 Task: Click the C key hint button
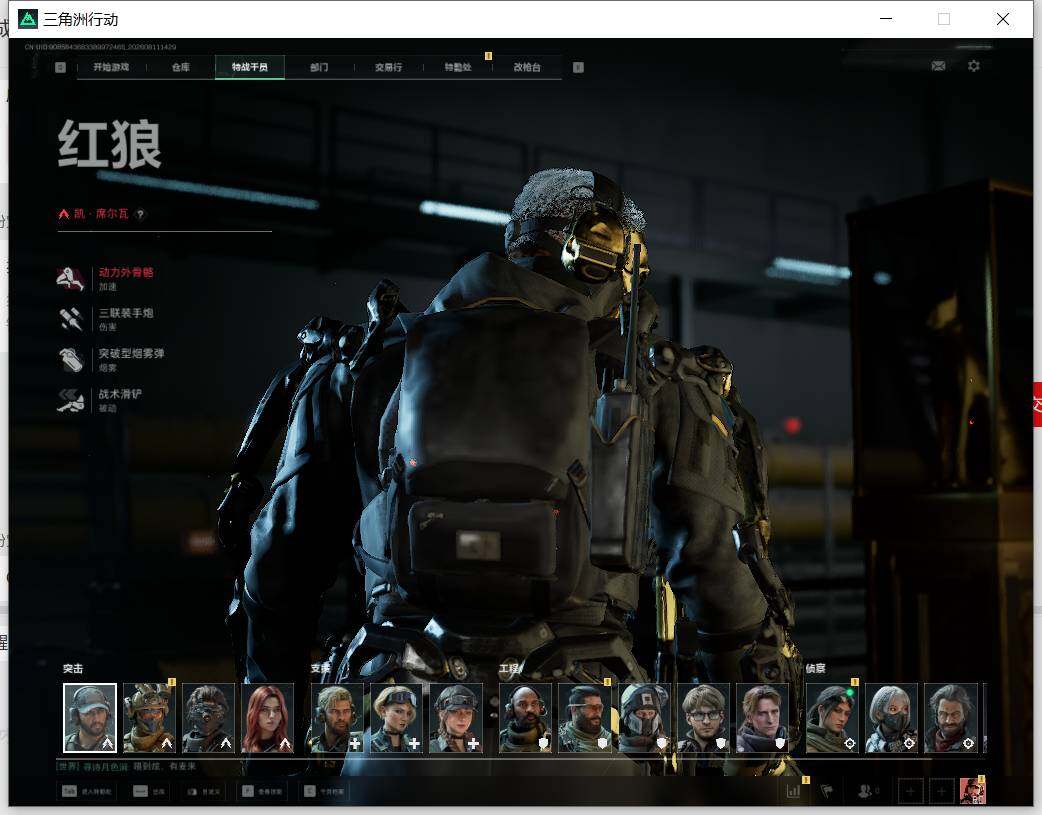point(324,791)
